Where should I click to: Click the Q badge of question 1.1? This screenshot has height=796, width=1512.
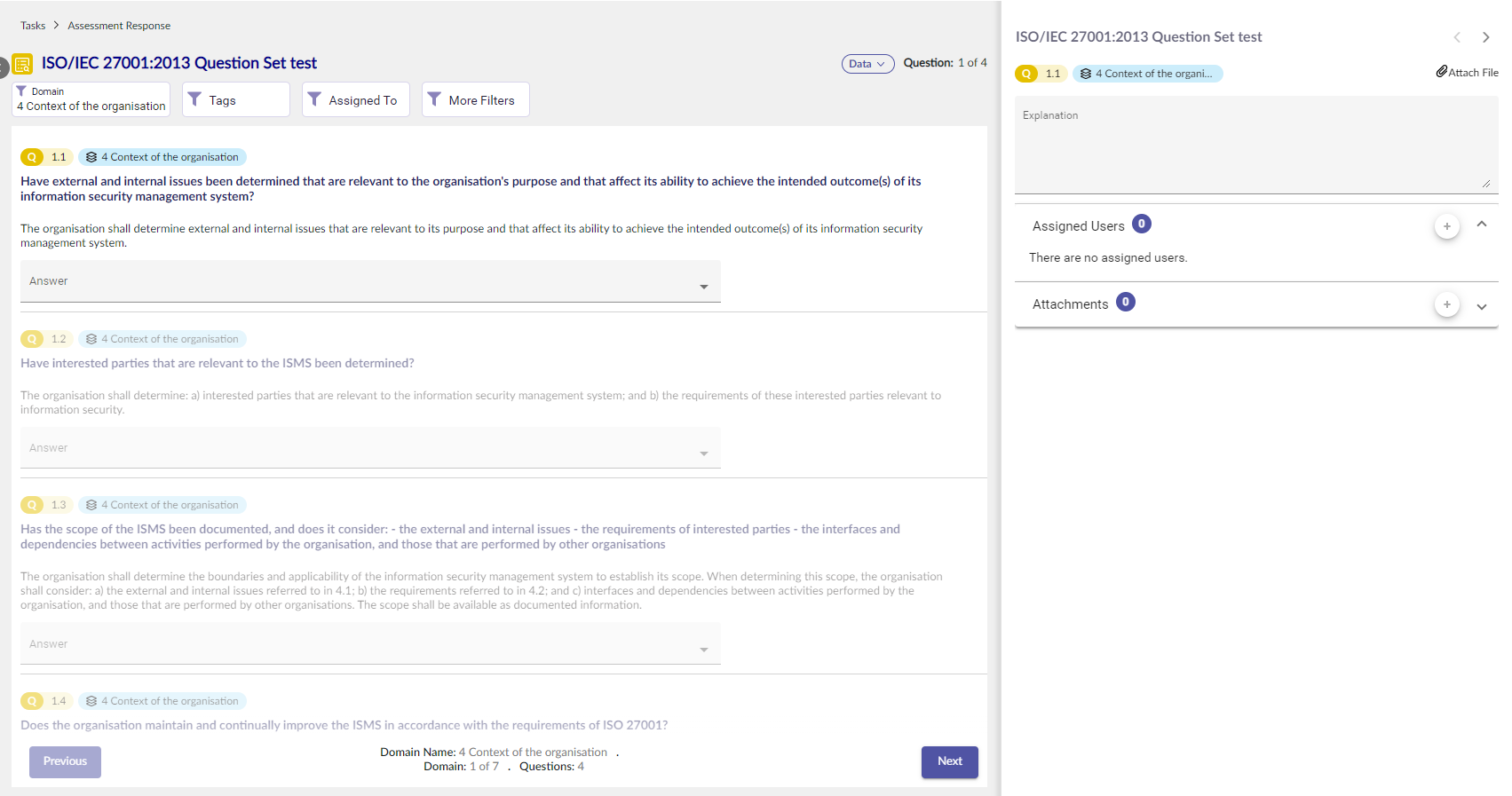[32, 157]
